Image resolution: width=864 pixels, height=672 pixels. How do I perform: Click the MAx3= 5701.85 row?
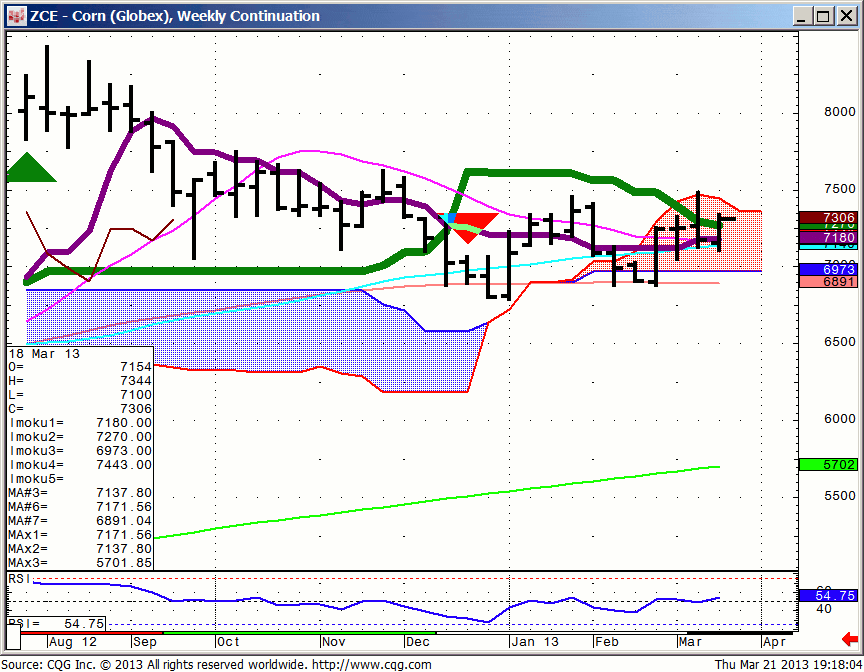80,563
